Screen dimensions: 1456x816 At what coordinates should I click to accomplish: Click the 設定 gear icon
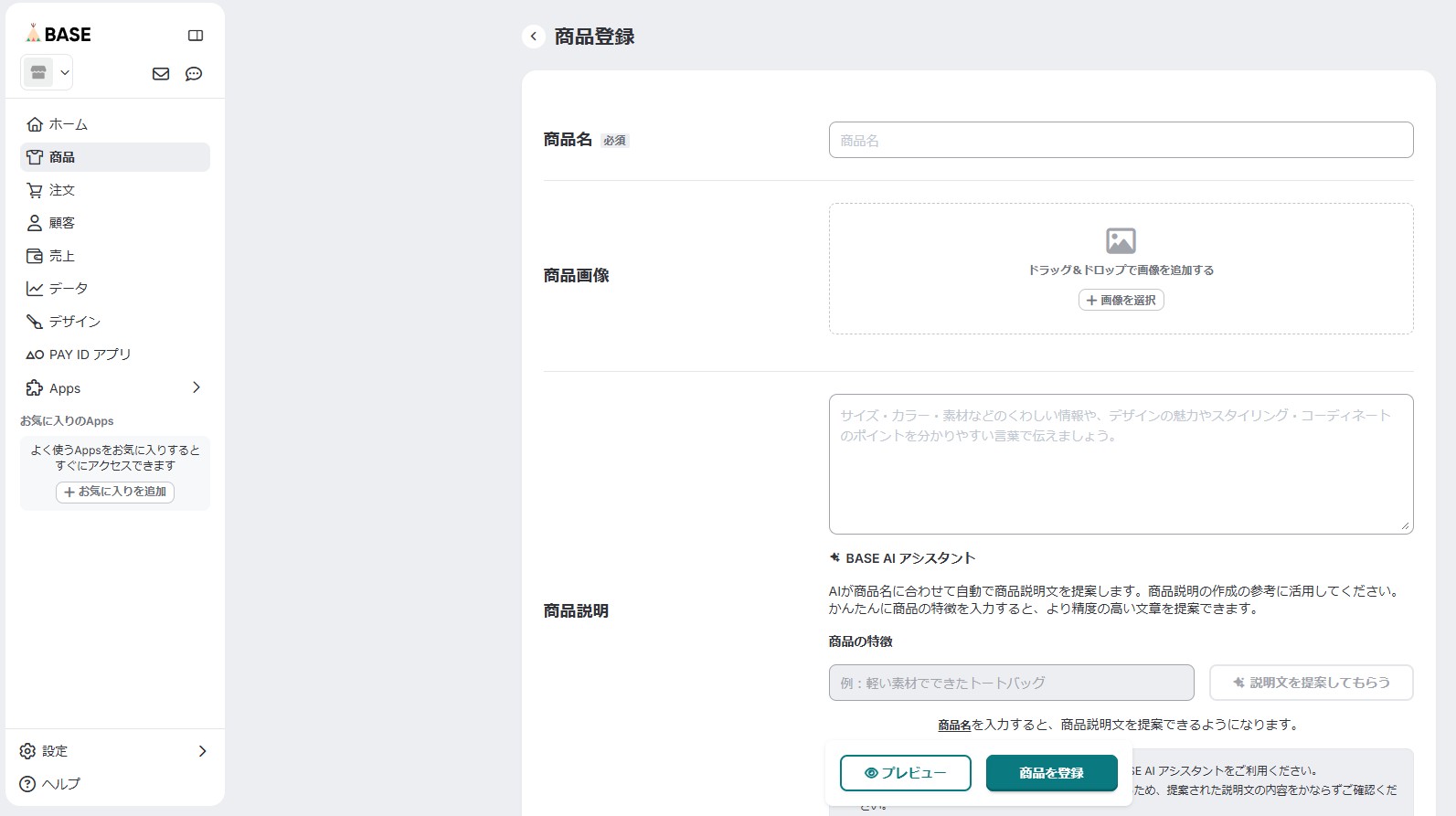27,751
